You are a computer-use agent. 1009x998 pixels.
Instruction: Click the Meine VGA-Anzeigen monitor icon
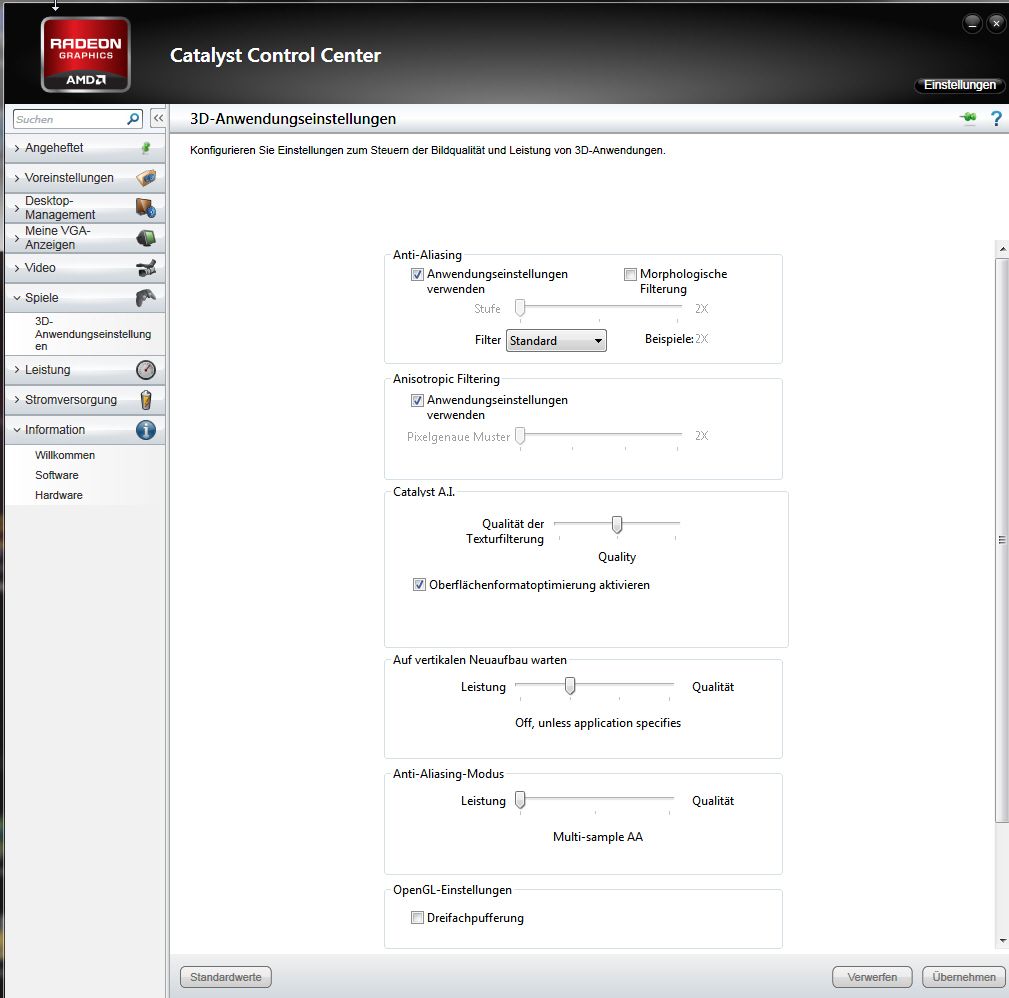coord(146,238)
